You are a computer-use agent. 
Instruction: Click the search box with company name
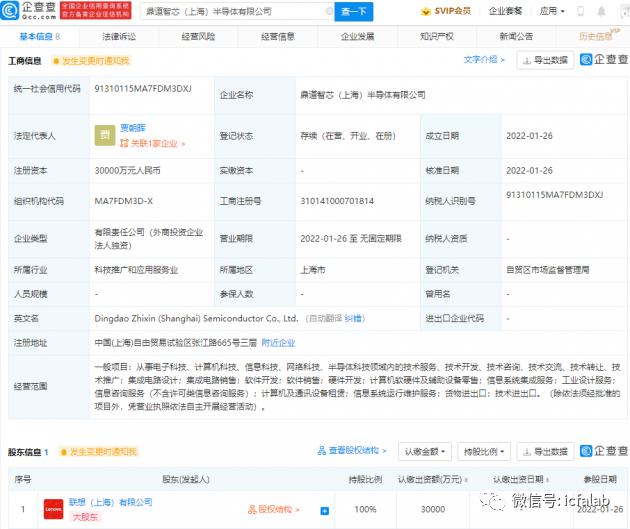[x=237, y=12]
